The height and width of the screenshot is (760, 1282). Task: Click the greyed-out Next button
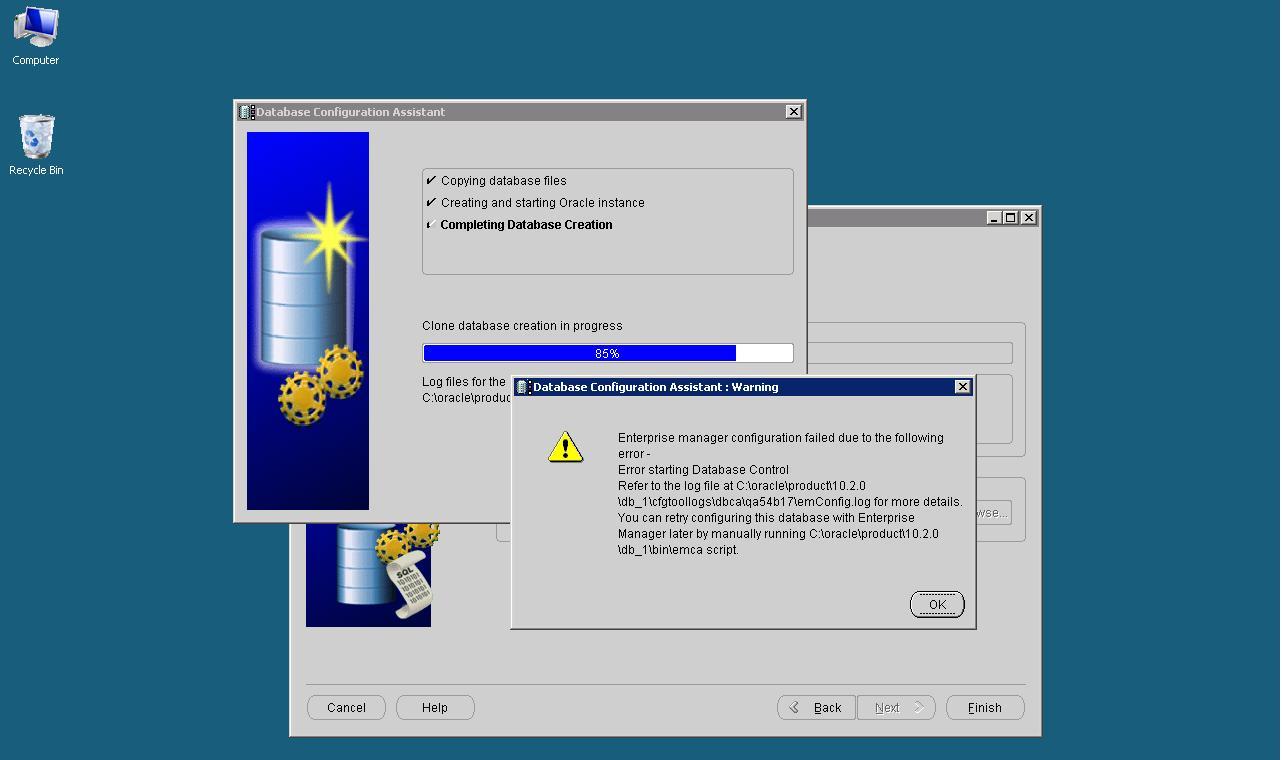[896, 708]
